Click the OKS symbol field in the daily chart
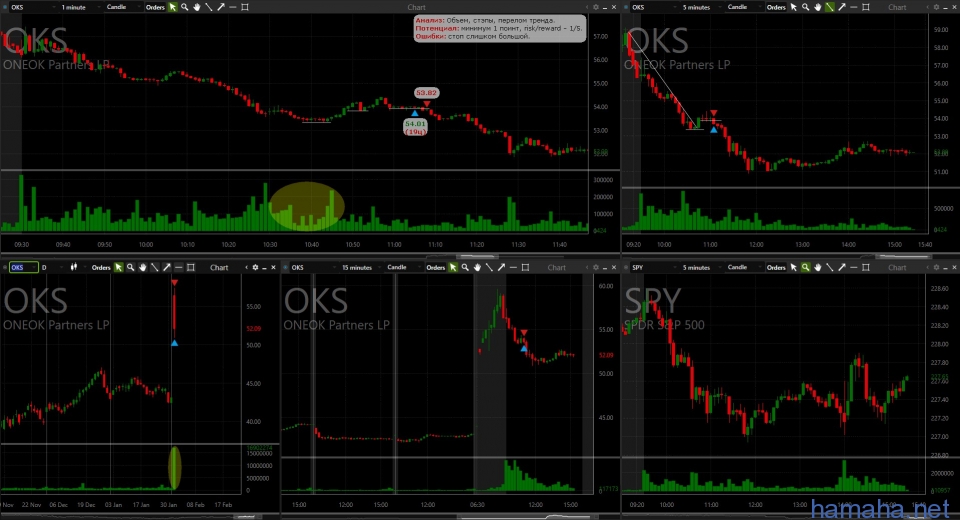960x520 pixels. point(23,268)
